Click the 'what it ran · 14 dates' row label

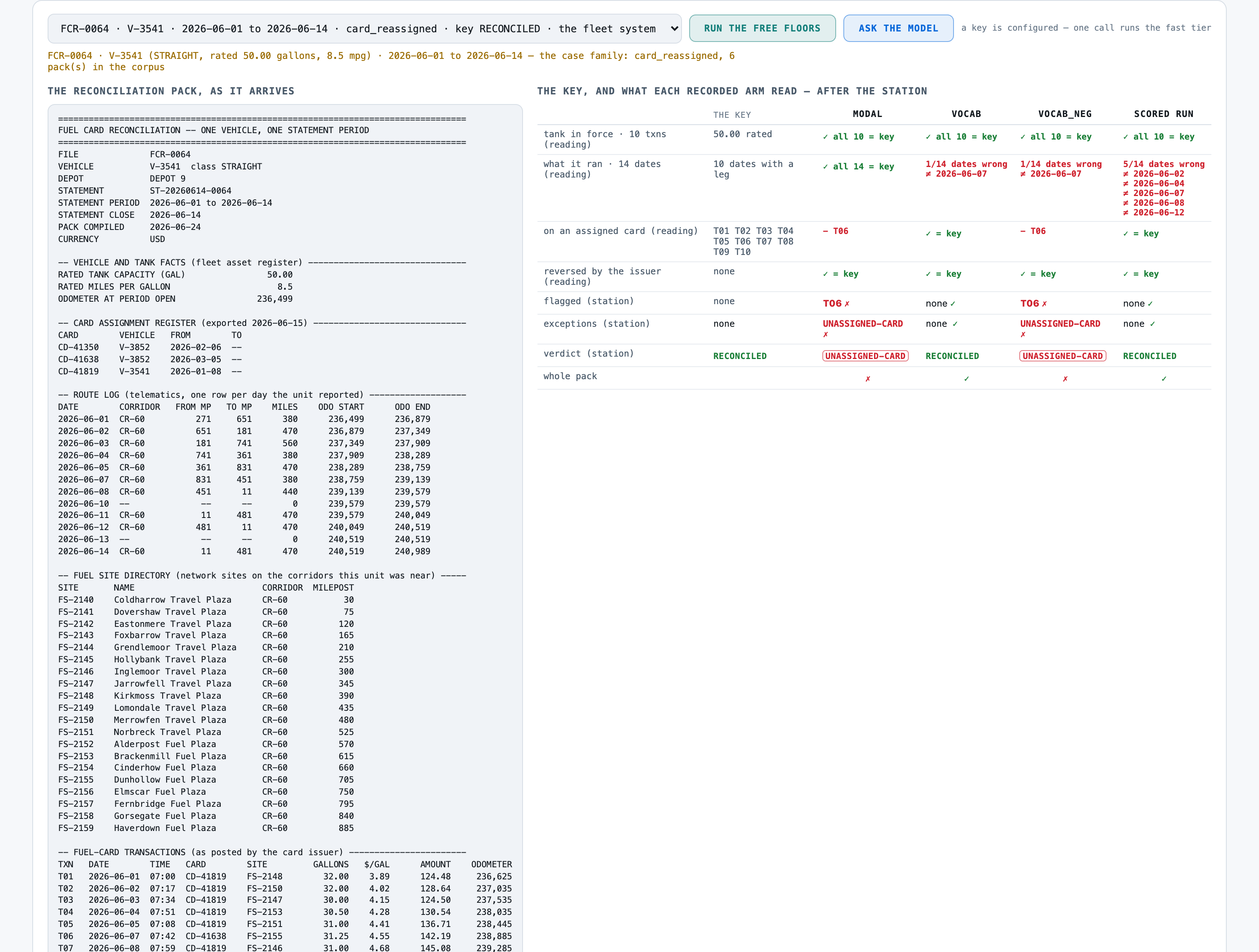click(x=602, y=169)
